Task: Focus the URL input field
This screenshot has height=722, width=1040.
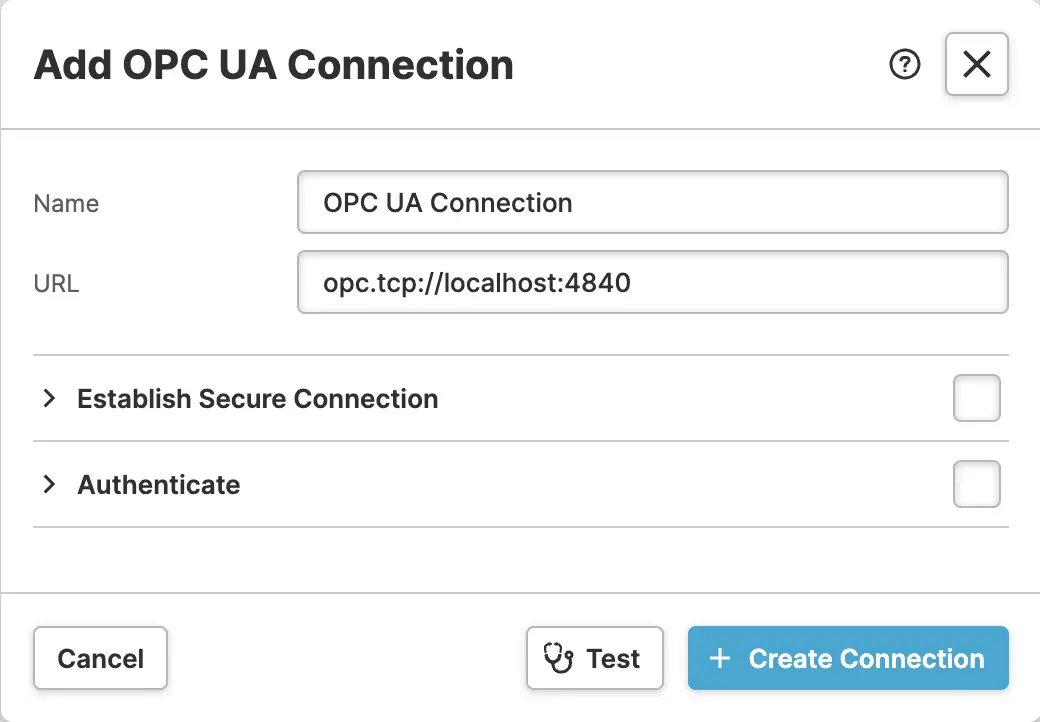Action: coord(652,283)
